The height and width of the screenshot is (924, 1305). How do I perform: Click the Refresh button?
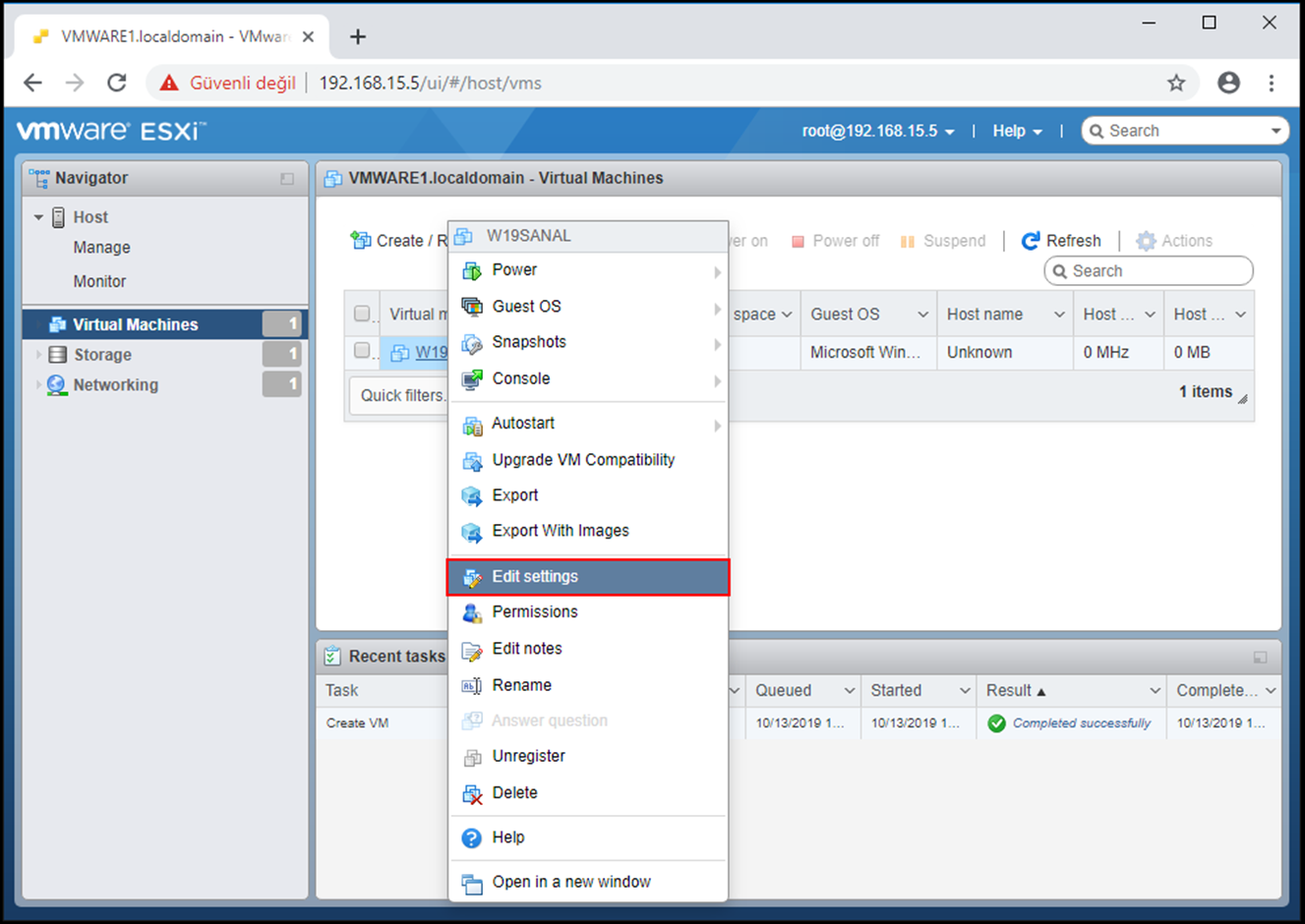pos(1061,241)
